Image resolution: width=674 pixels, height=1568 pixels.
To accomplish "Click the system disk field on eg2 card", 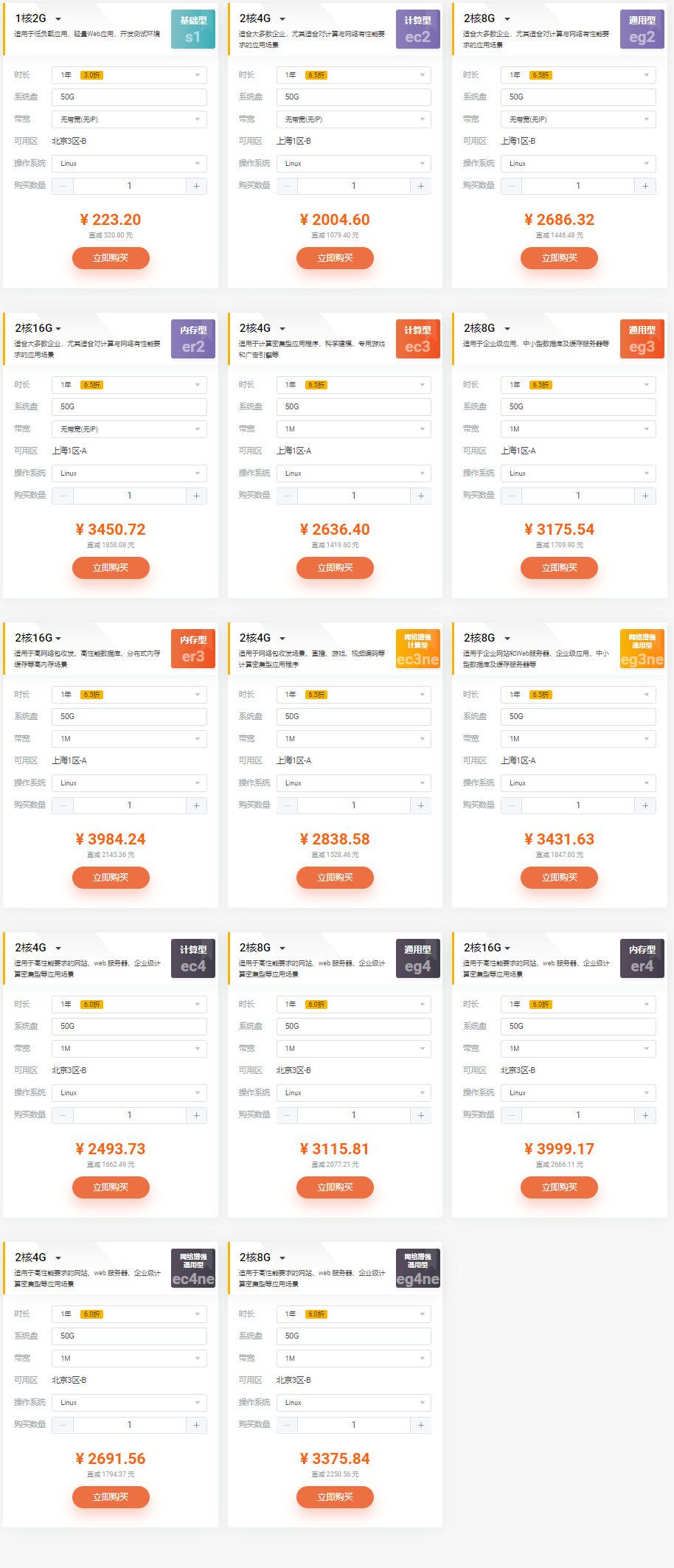I will pos(578,97).
